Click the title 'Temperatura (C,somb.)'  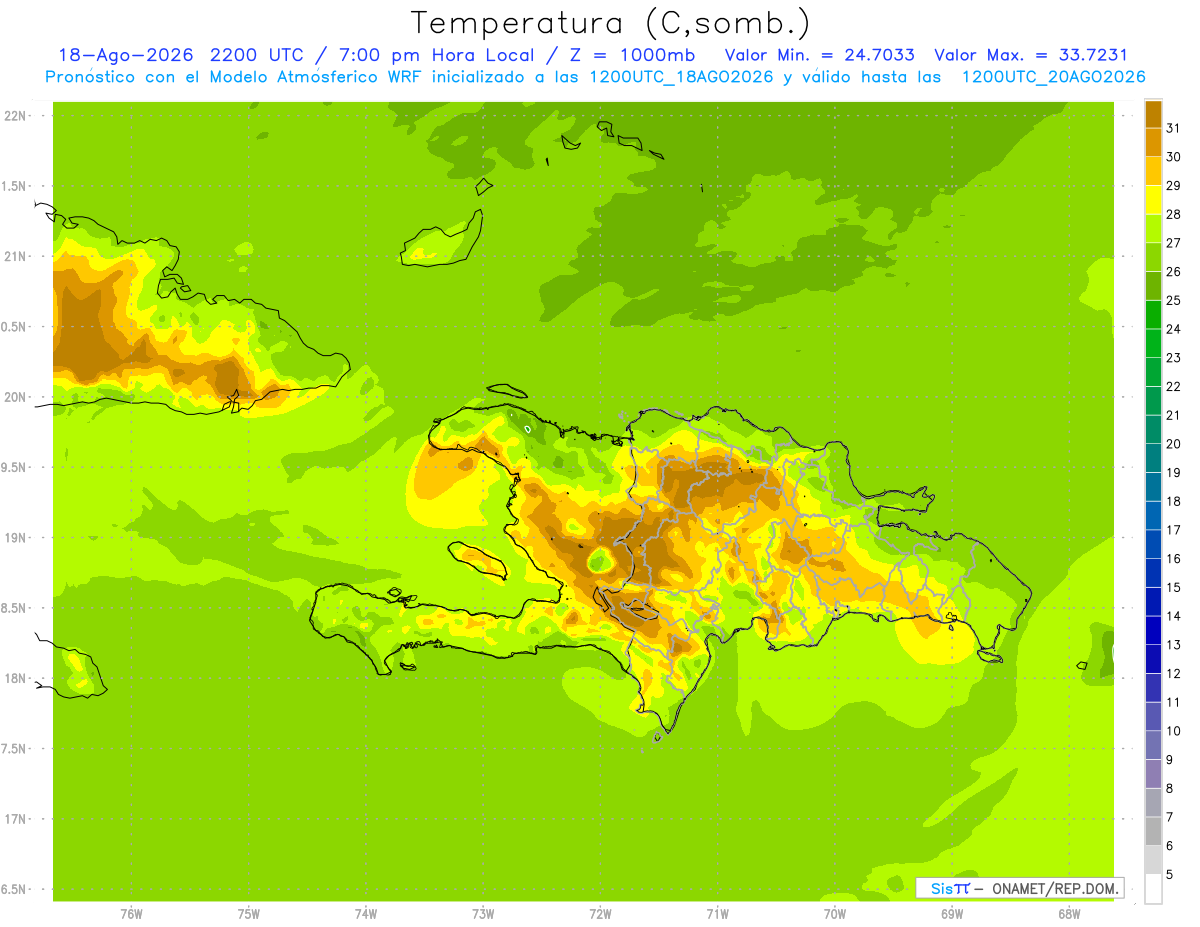(611, 23)
